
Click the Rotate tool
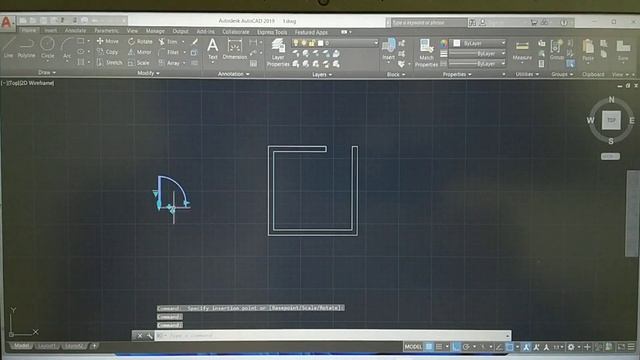(140, 41)
